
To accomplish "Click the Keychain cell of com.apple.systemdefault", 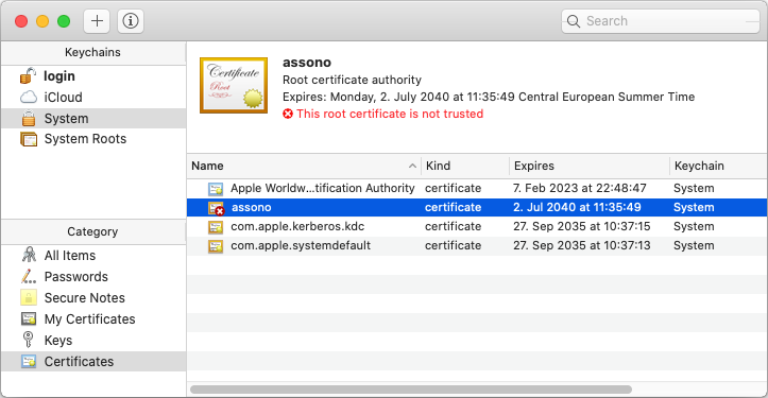I will tap(694, 245).
